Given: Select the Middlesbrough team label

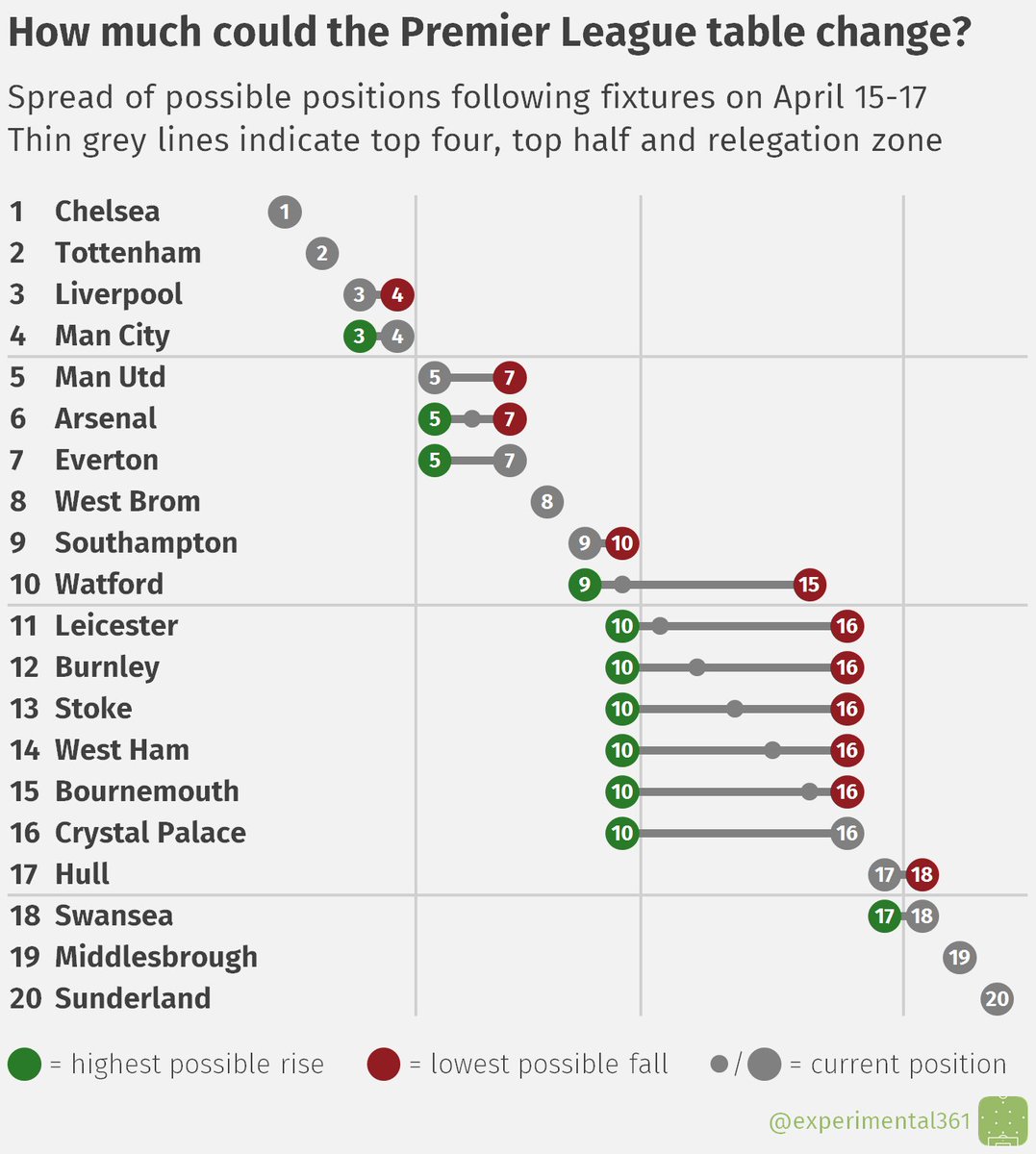Looking at the screenshot, I should (156, 957).
